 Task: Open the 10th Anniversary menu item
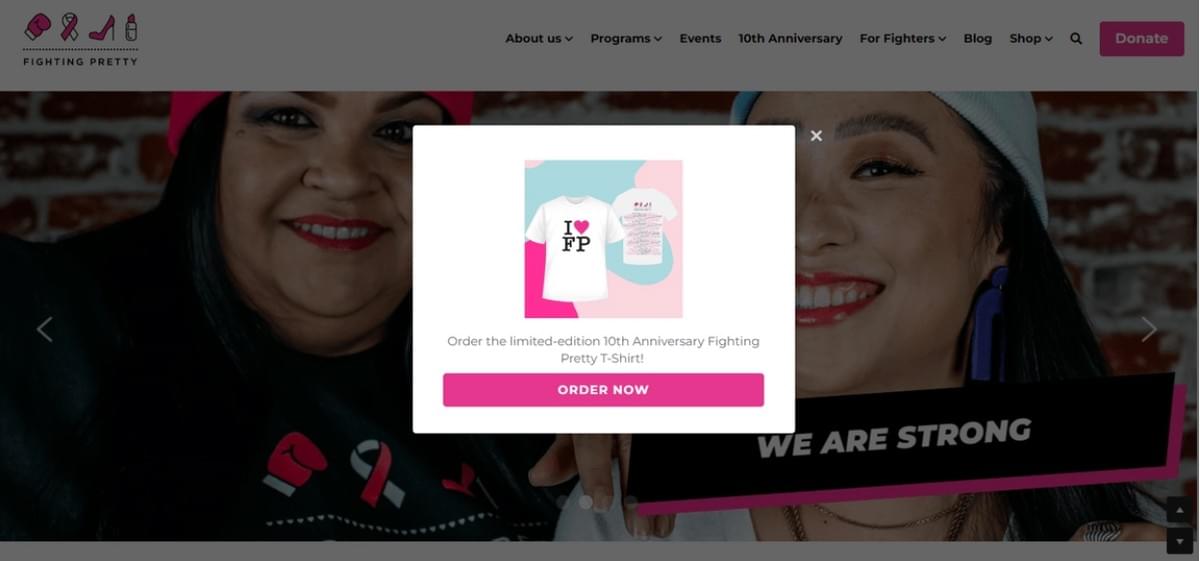click(790, 39)
